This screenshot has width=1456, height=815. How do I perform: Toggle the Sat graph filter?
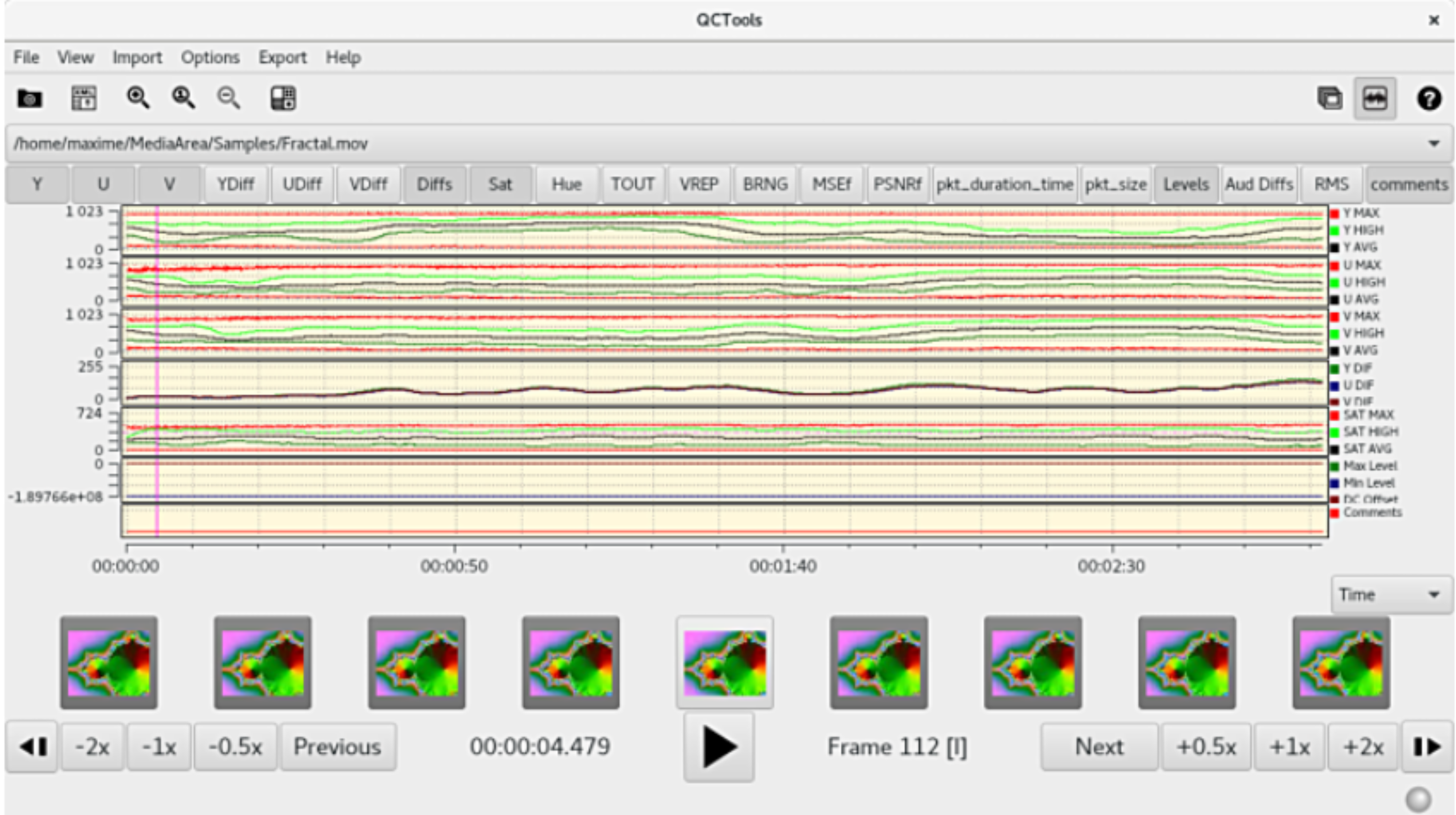coord(501,184)
